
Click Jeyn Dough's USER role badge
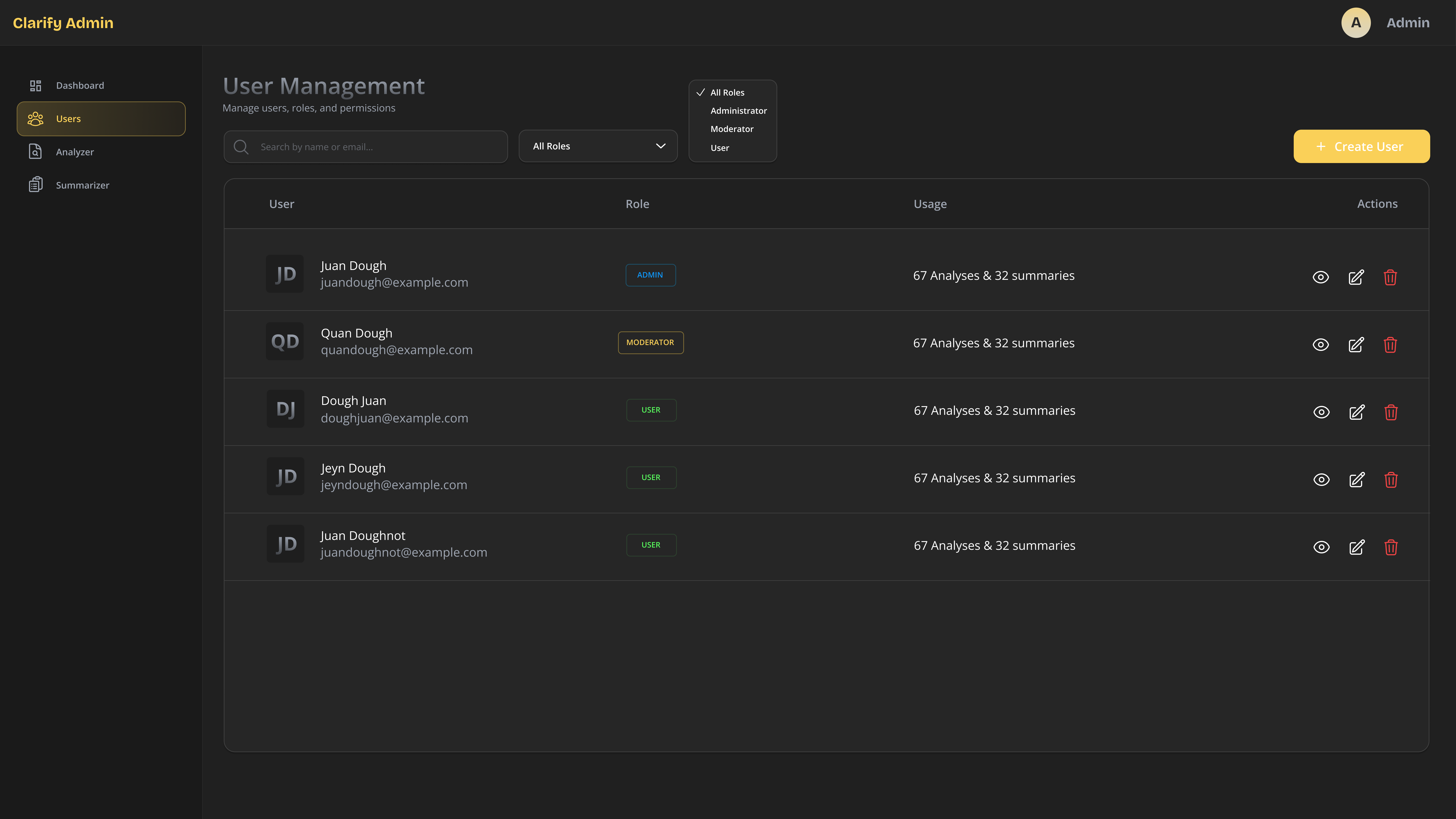[x=651, y=478]
